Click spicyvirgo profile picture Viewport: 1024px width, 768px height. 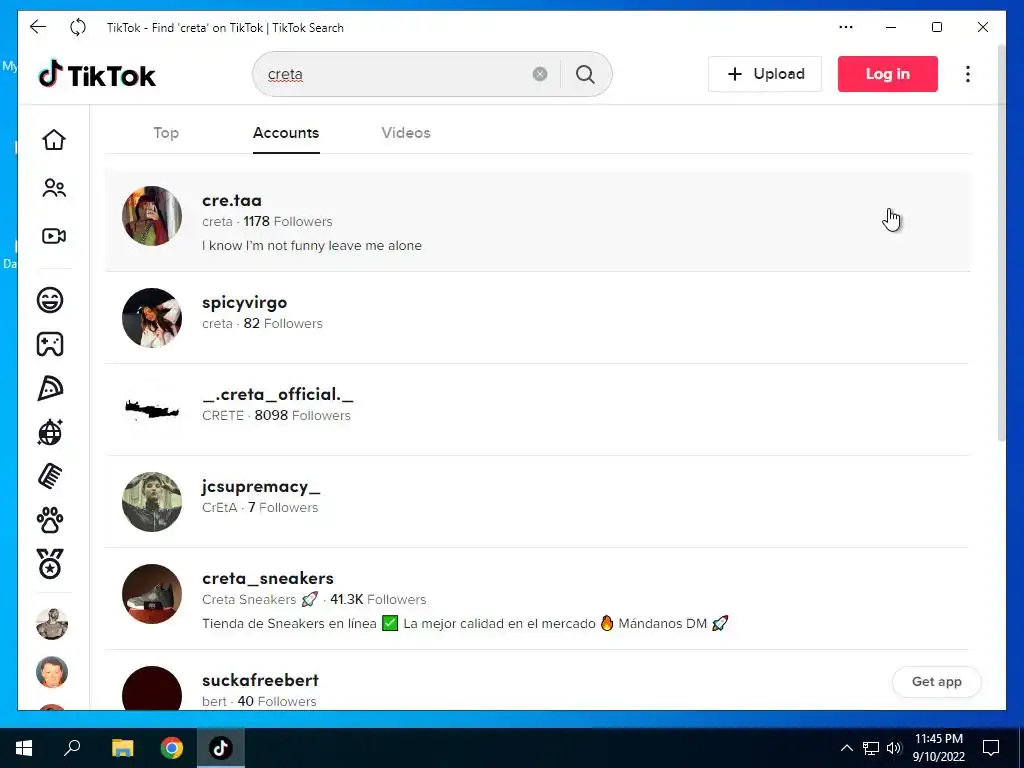(152, 318)
